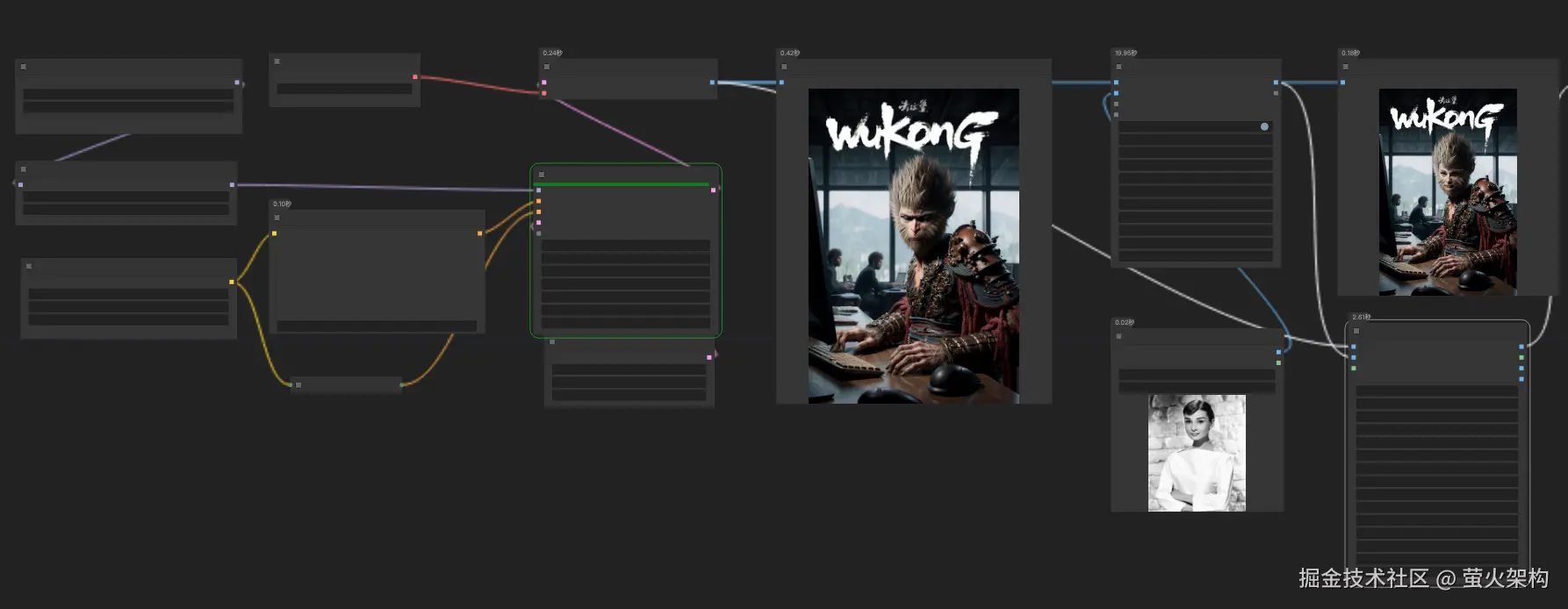Click the 0.42秒 execution time badge
This screenshot has height=609, width=1568.
pyautogui.click(x=789, y=54)
